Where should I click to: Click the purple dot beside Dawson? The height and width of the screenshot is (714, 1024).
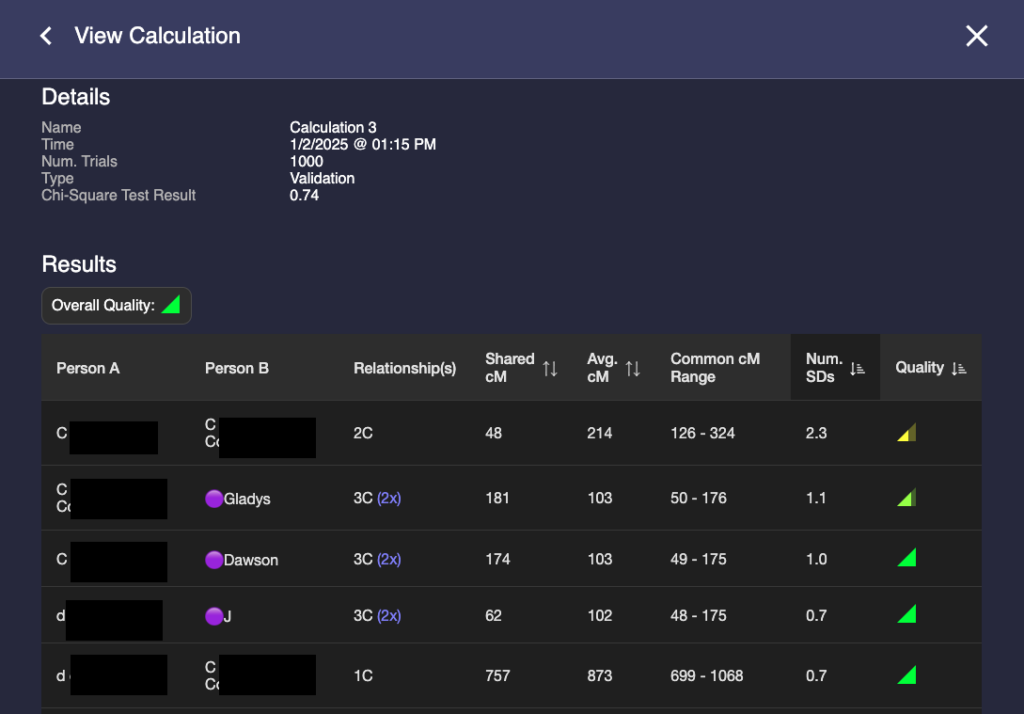[x=214, y=560]
